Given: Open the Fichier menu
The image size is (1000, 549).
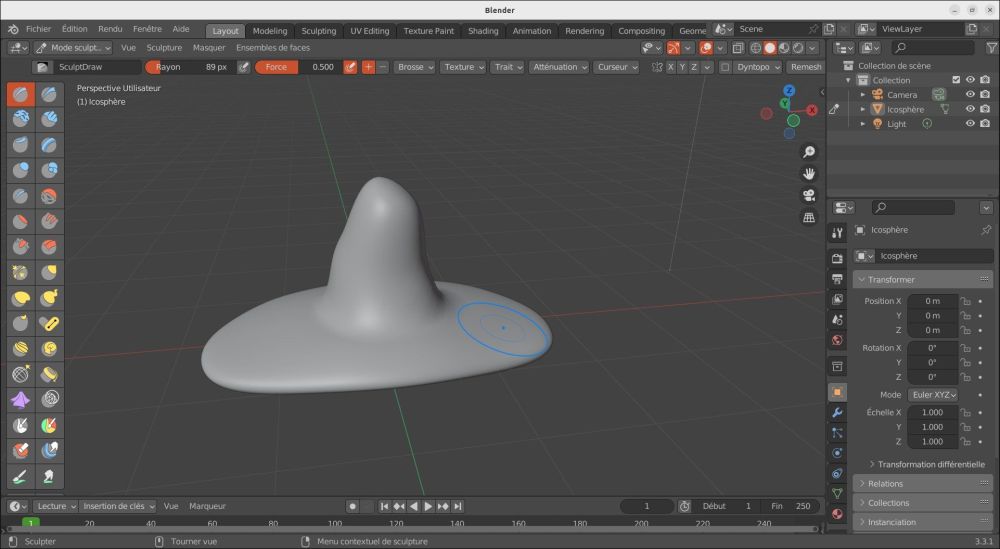Looking at the screenshot, I should click(38, 30).
